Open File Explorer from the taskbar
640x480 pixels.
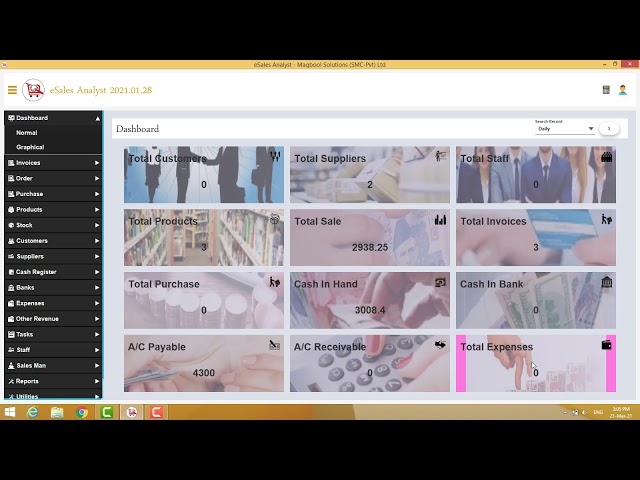coord(57,412)
